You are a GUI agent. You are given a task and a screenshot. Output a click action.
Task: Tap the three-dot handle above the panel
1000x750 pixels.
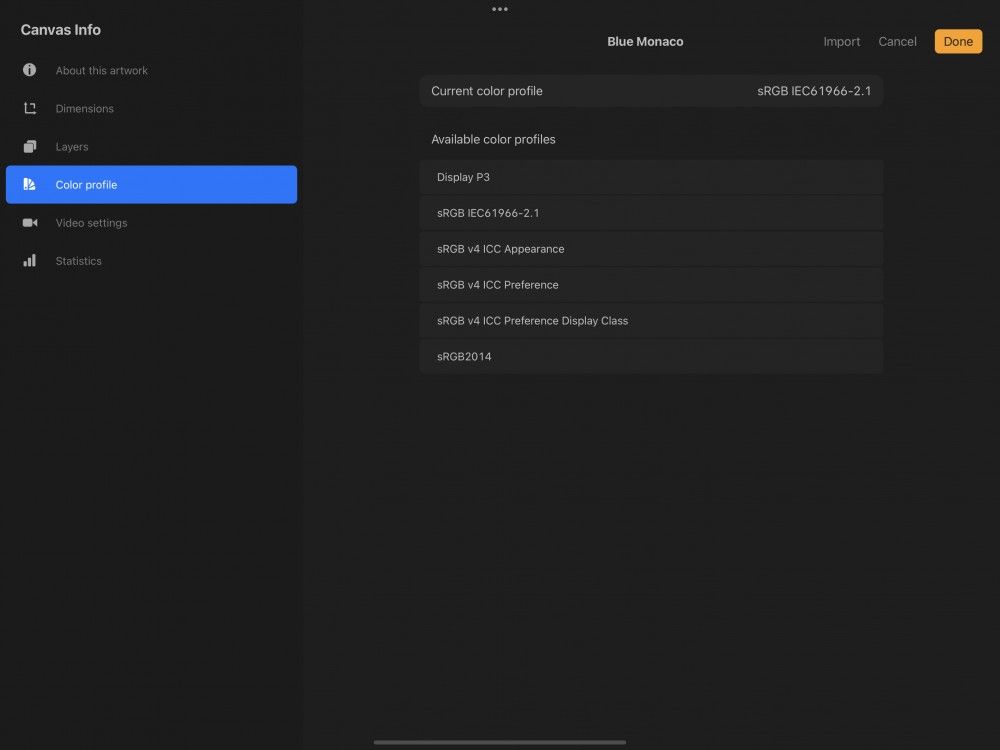pyautogui.click(x=500, y=9)
